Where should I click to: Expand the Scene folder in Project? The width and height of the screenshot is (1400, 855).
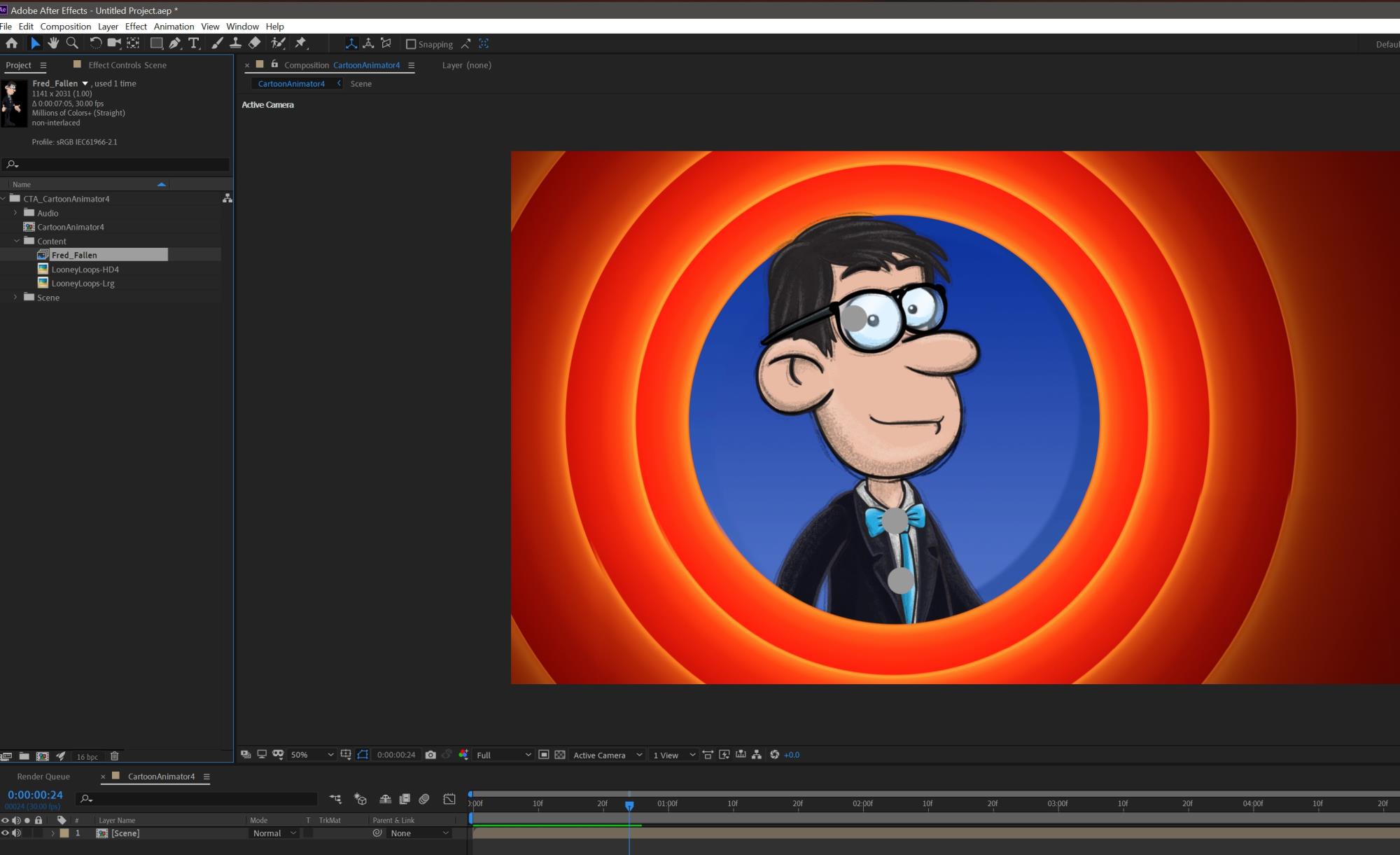point(15,298)
